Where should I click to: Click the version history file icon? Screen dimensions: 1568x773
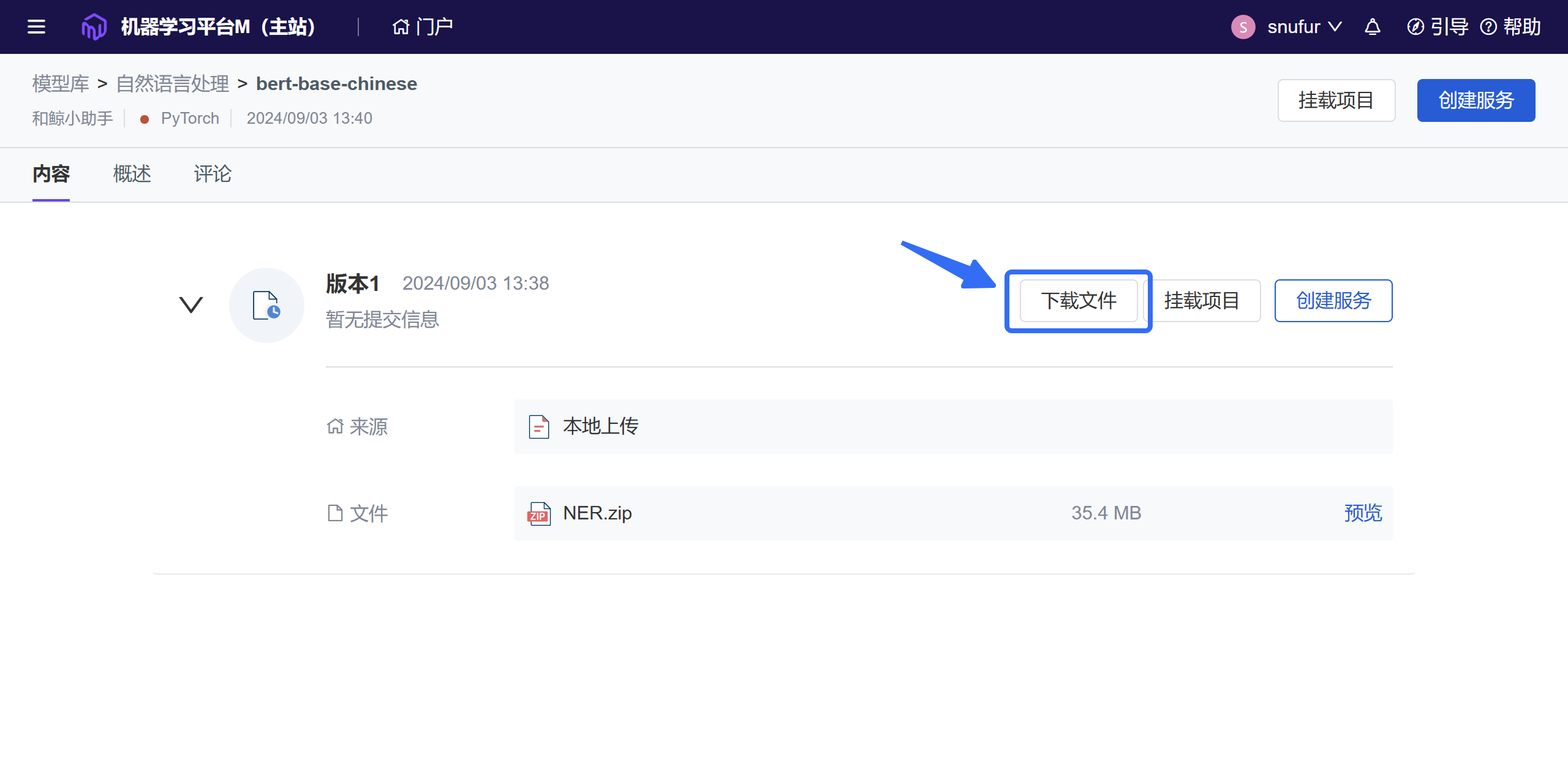tap(266, 305)
